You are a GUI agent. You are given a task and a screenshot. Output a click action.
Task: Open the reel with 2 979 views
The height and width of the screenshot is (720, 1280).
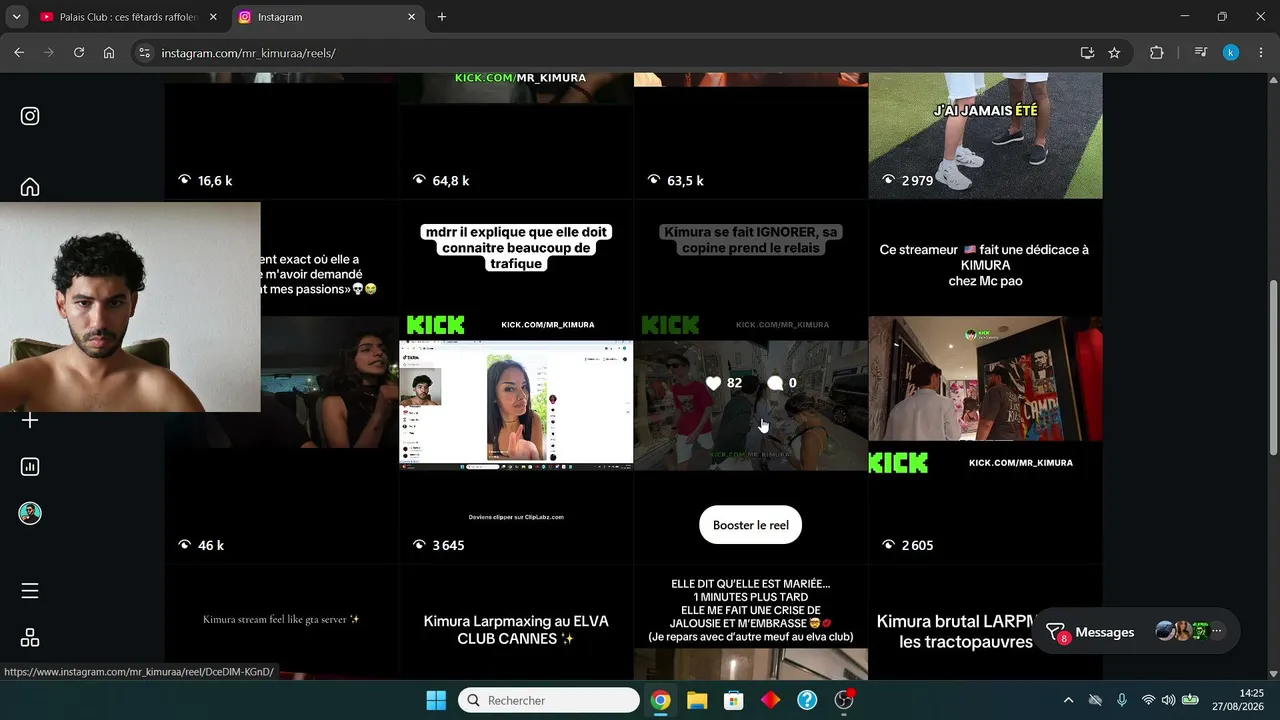coord(985,136)
